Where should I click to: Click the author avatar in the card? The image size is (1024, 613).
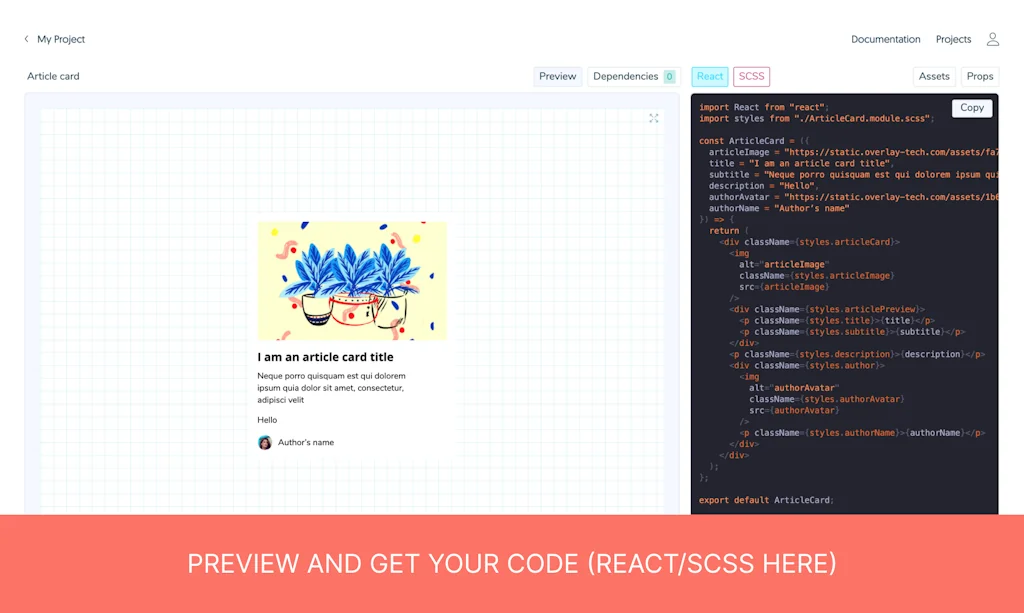265,443
